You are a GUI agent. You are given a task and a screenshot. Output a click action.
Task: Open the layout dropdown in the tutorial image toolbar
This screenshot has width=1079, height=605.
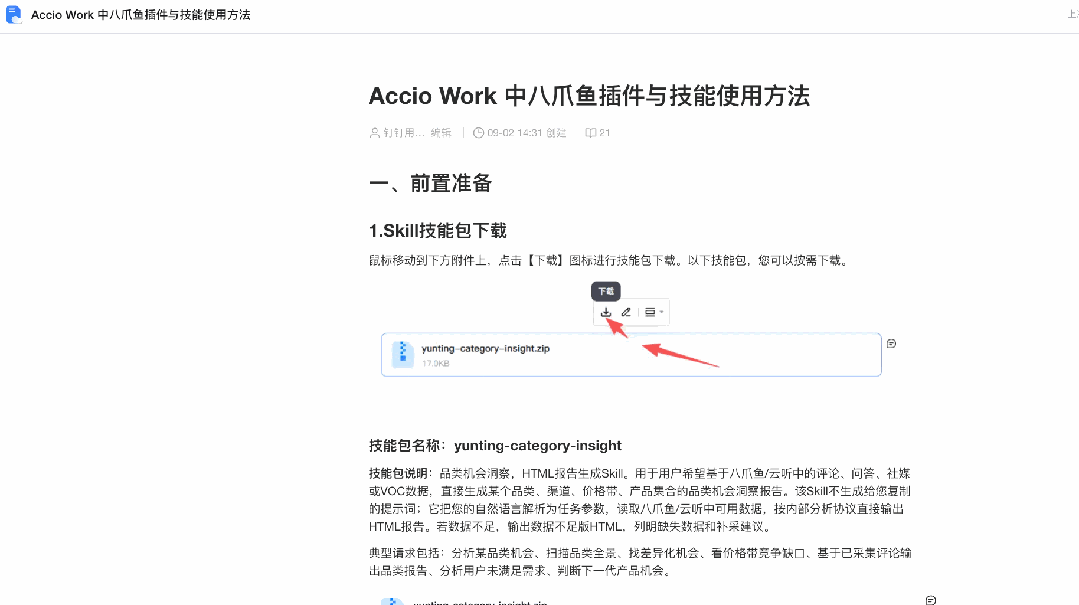pyautogui.click(x=654, y=312)
